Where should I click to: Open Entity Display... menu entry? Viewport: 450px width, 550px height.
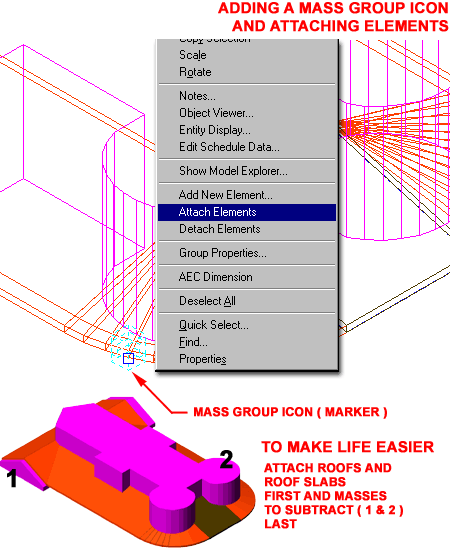point(247,130)
